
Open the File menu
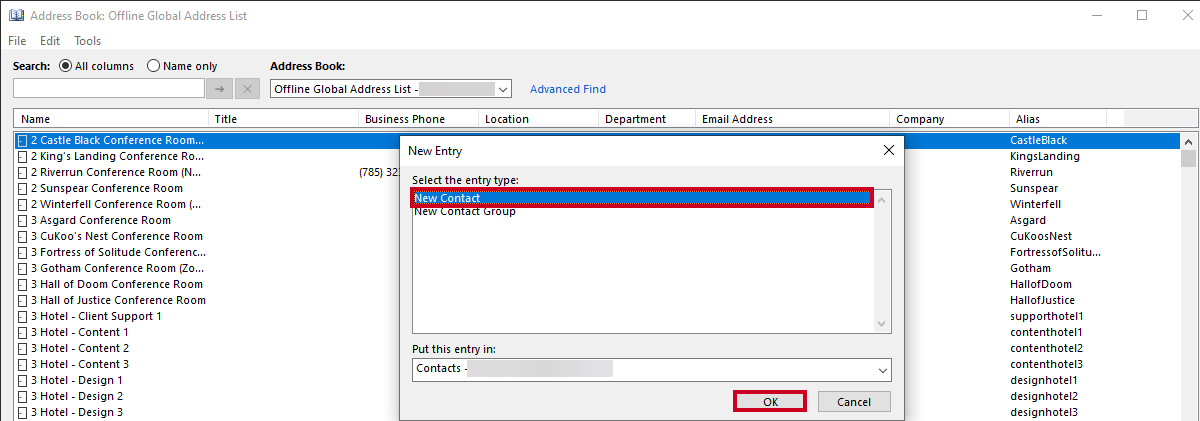tap(17, 41)
